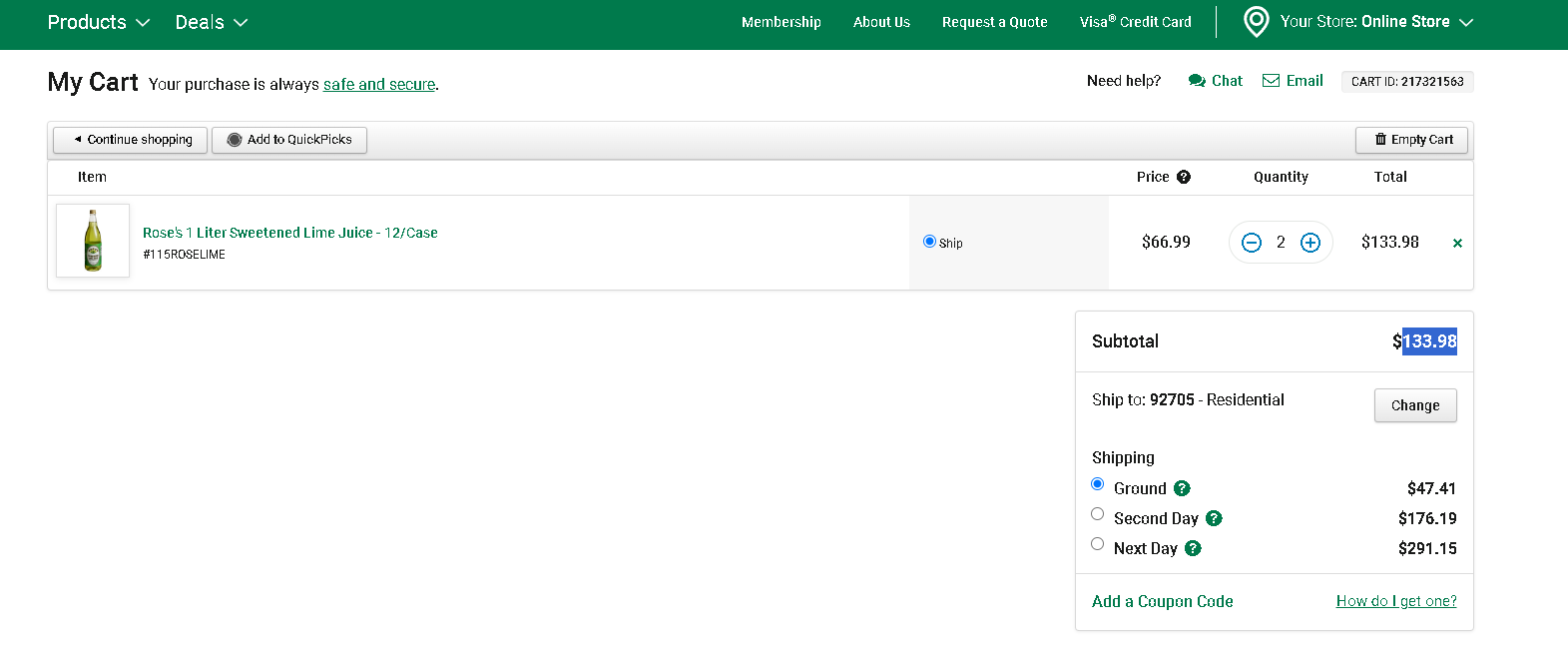Go to About Us
Viewport: 1568px width, 657px height.
(x=881, y=22)
